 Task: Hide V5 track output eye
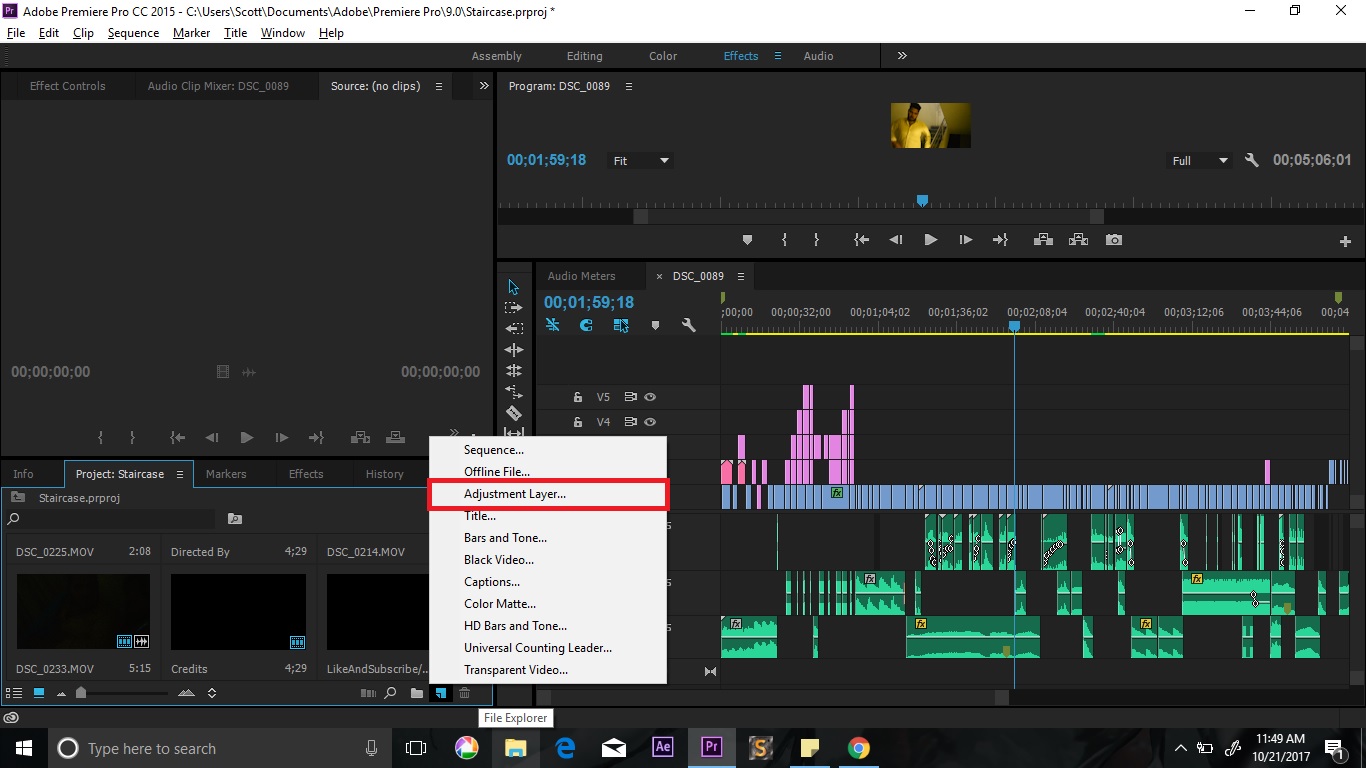(650, 397)
